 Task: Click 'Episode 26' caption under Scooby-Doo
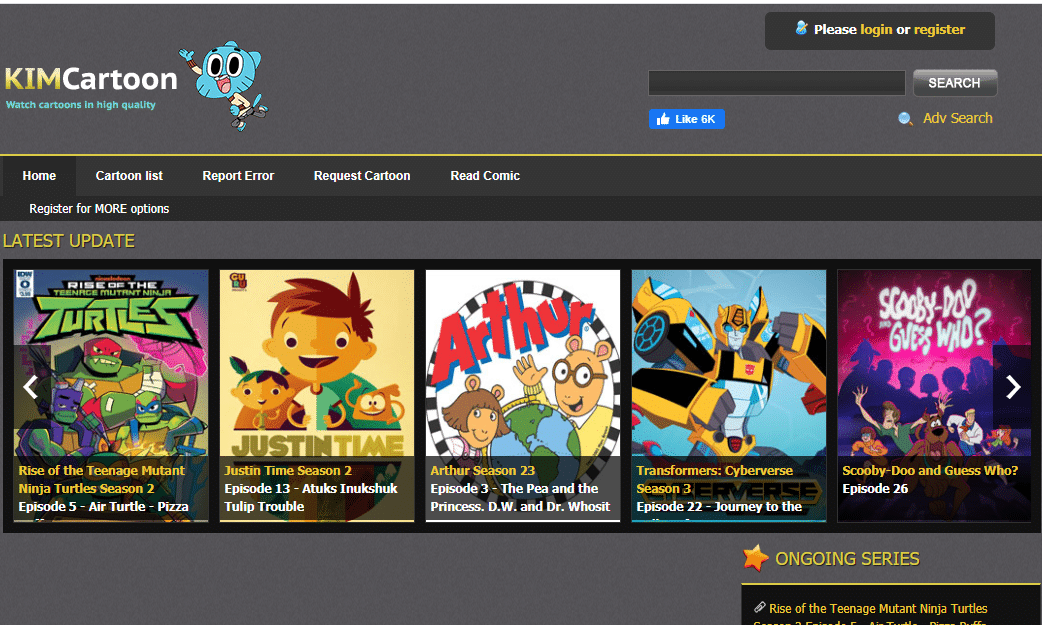click(875, 489)
